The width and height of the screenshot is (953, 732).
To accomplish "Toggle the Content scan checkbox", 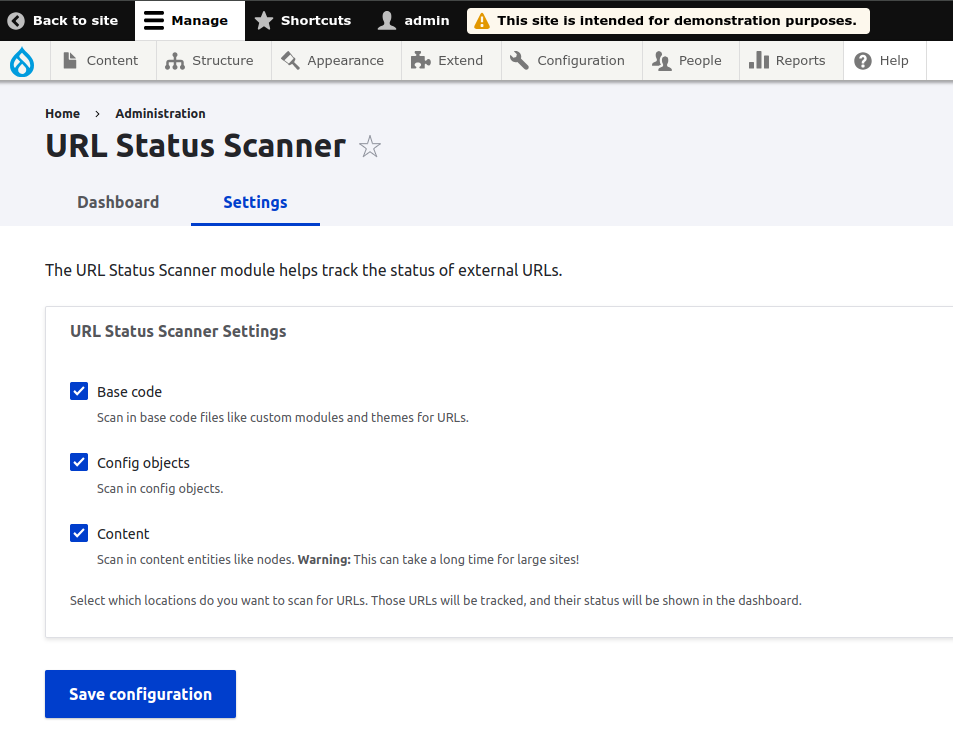I will pyautogui.click(x=79, y=533).
